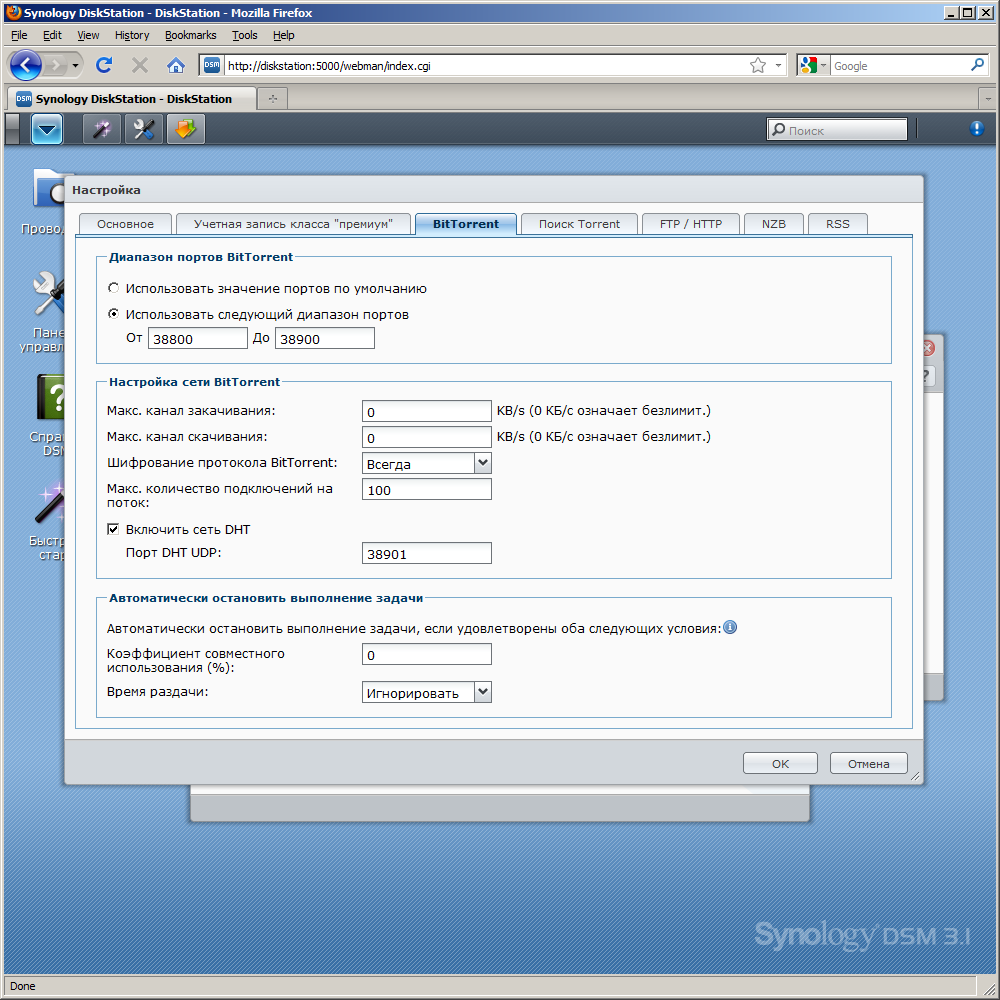Switch to Поиск Torrent tab
This screenshot has height=1000, width=1000.
(x=579, y=224)
